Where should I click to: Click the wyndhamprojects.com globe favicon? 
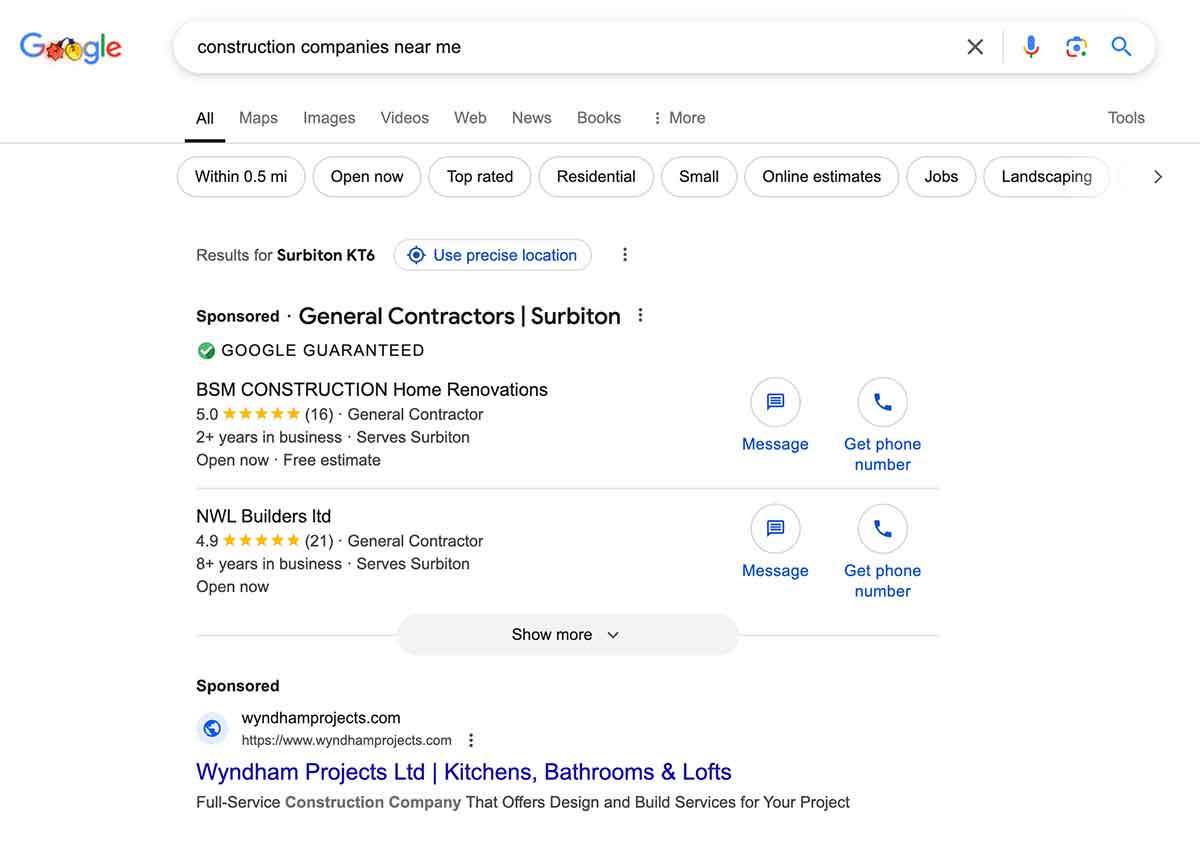click(x=212, y=729)
